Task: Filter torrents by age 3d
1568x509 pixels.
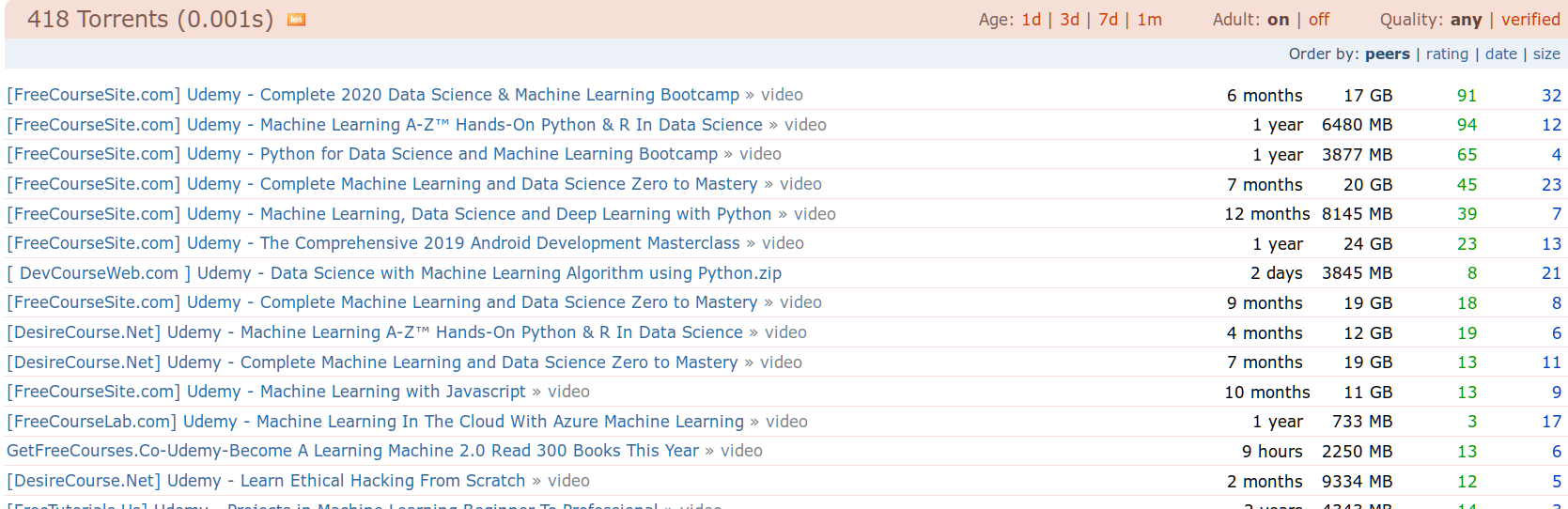Action: tap(1069, 20)
